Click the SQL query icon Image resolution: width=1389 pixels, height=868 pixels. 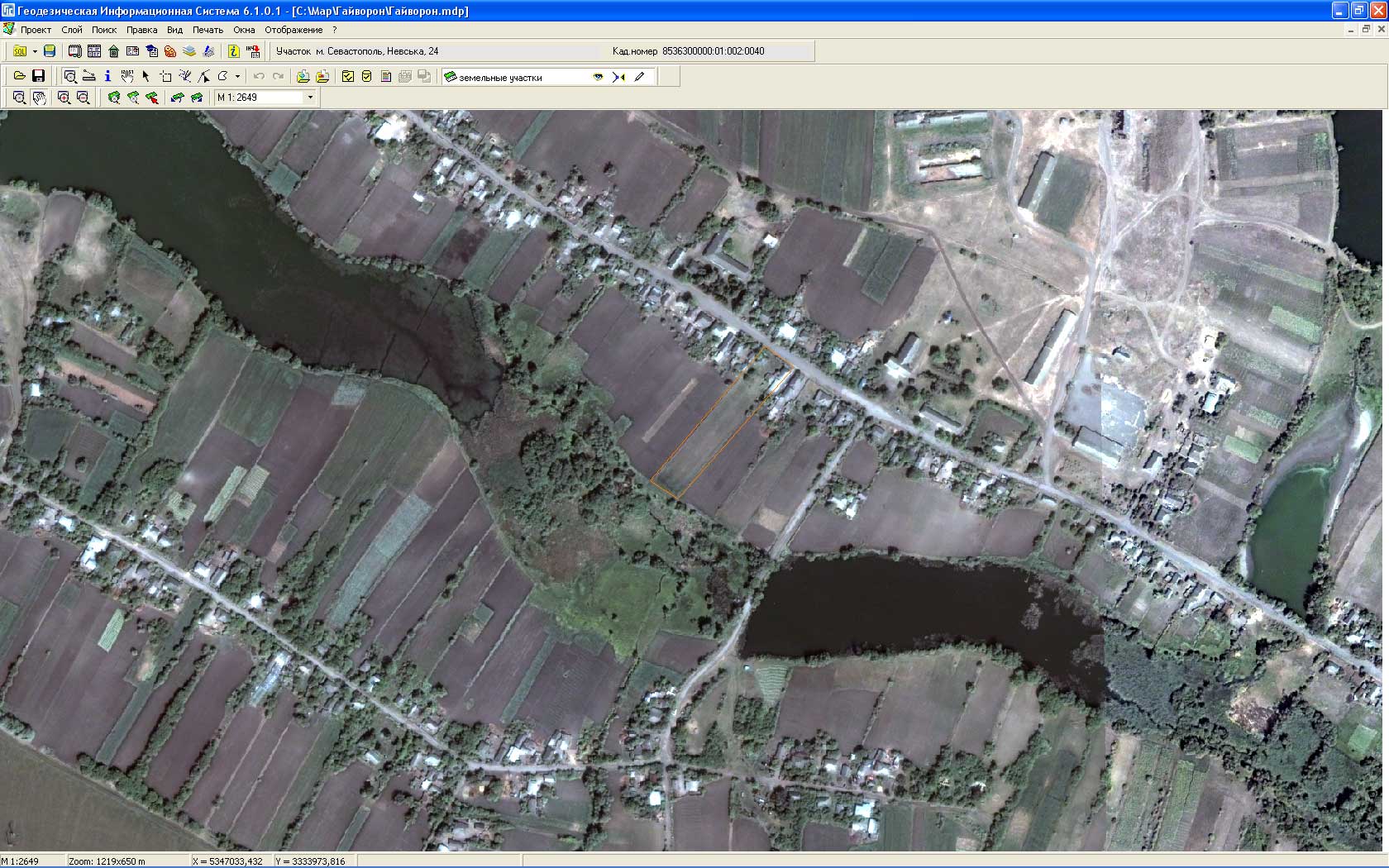[x=20, y=51]
